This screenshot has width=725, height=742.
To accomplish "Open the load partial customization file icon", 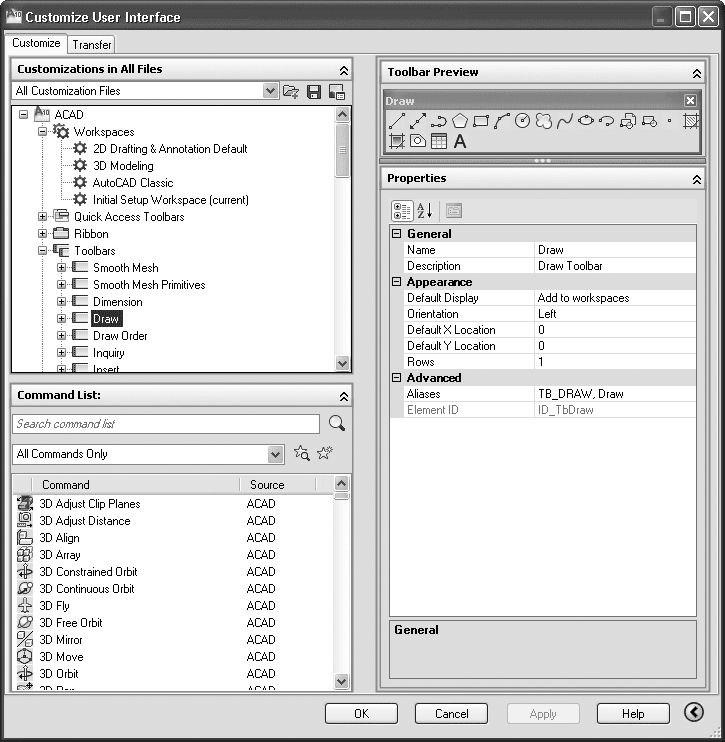I will point(291,91).
